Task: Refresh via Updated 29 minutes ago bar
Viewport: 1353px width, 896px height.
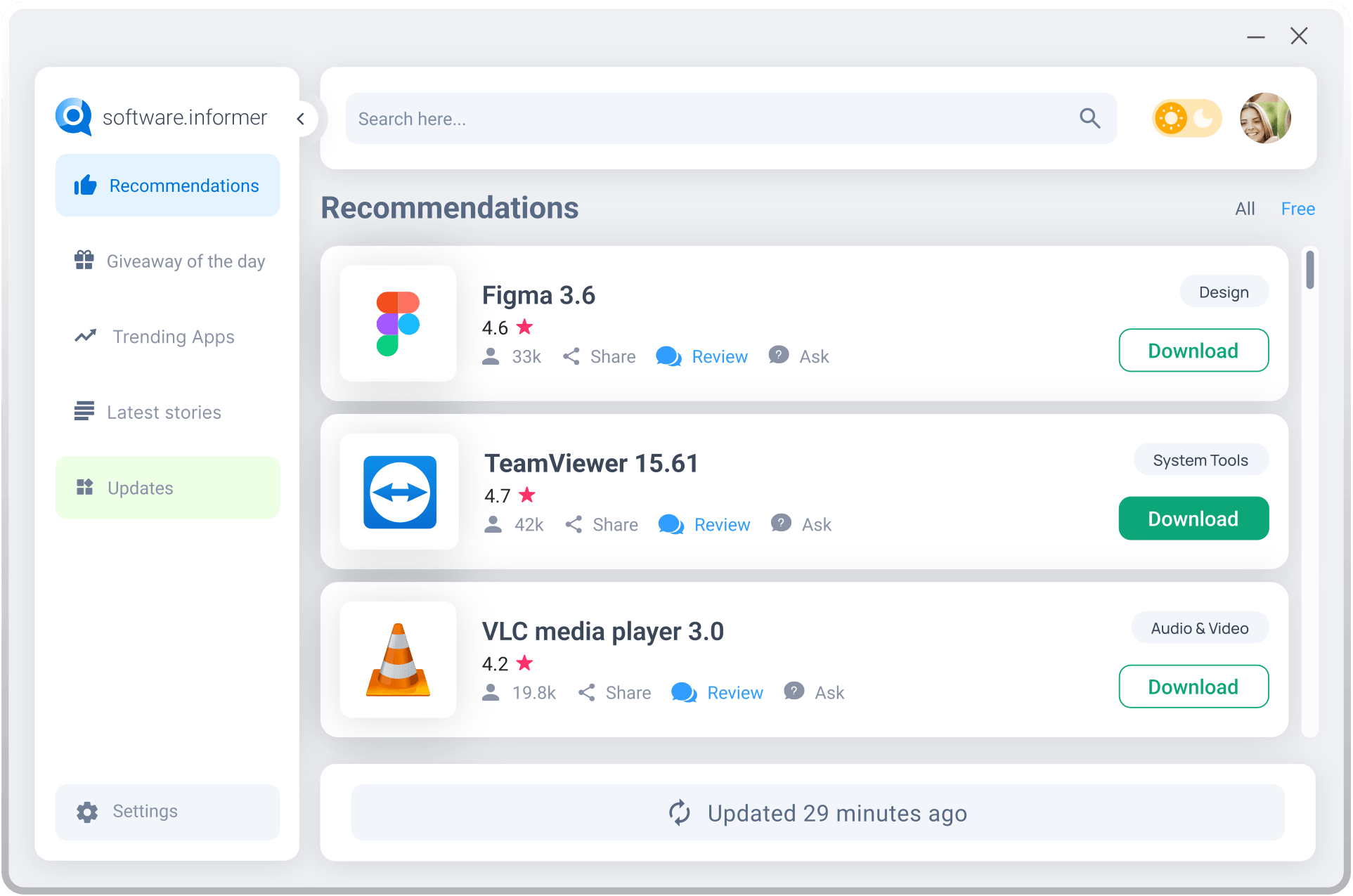Action: 817,813
